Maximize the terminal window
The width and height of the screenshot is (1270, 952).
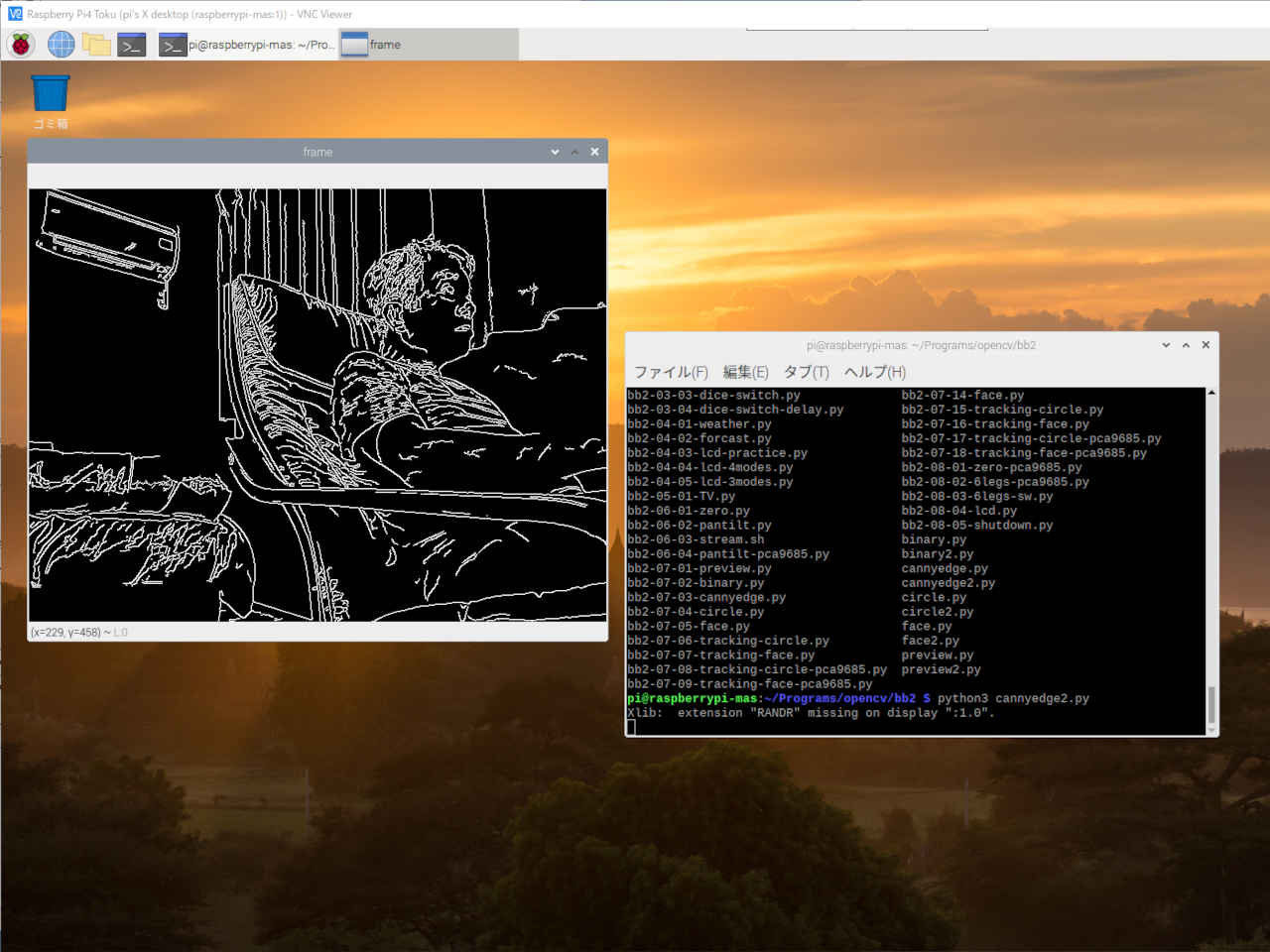click(1186, 345)
